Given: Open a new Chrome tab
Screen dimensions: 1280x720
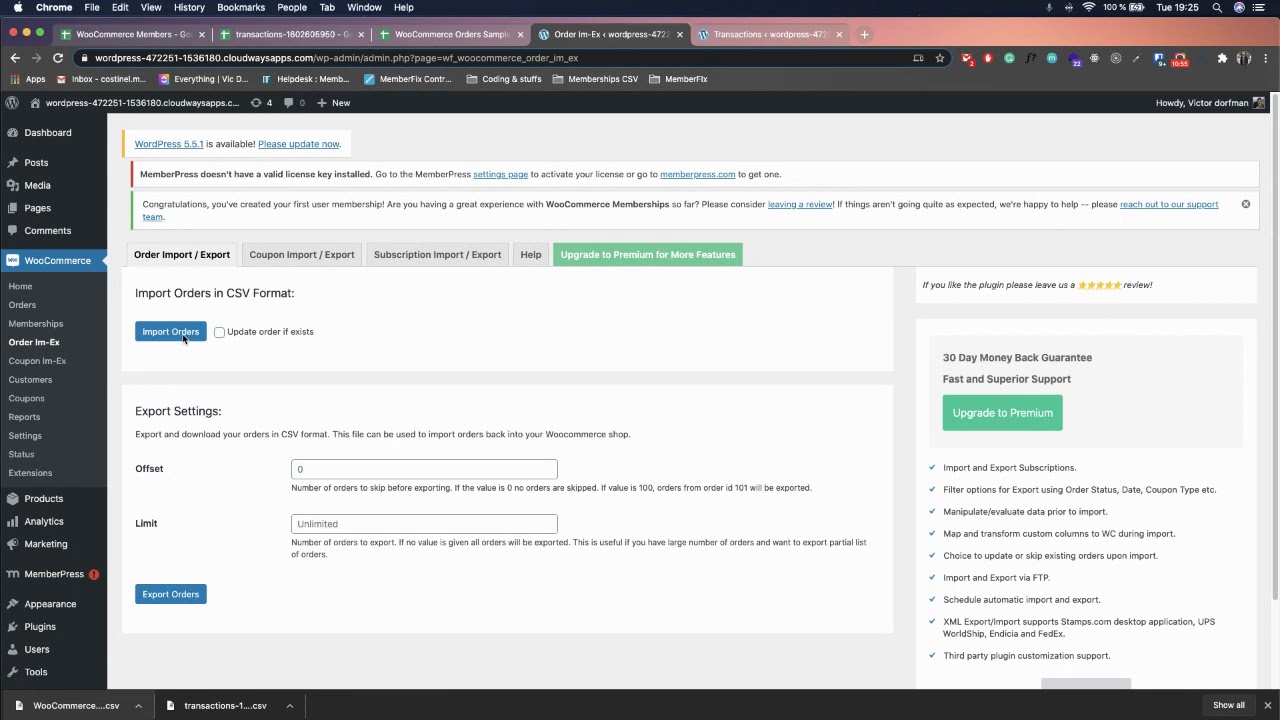Looking at the screenshot, I should tap(865, 34).
